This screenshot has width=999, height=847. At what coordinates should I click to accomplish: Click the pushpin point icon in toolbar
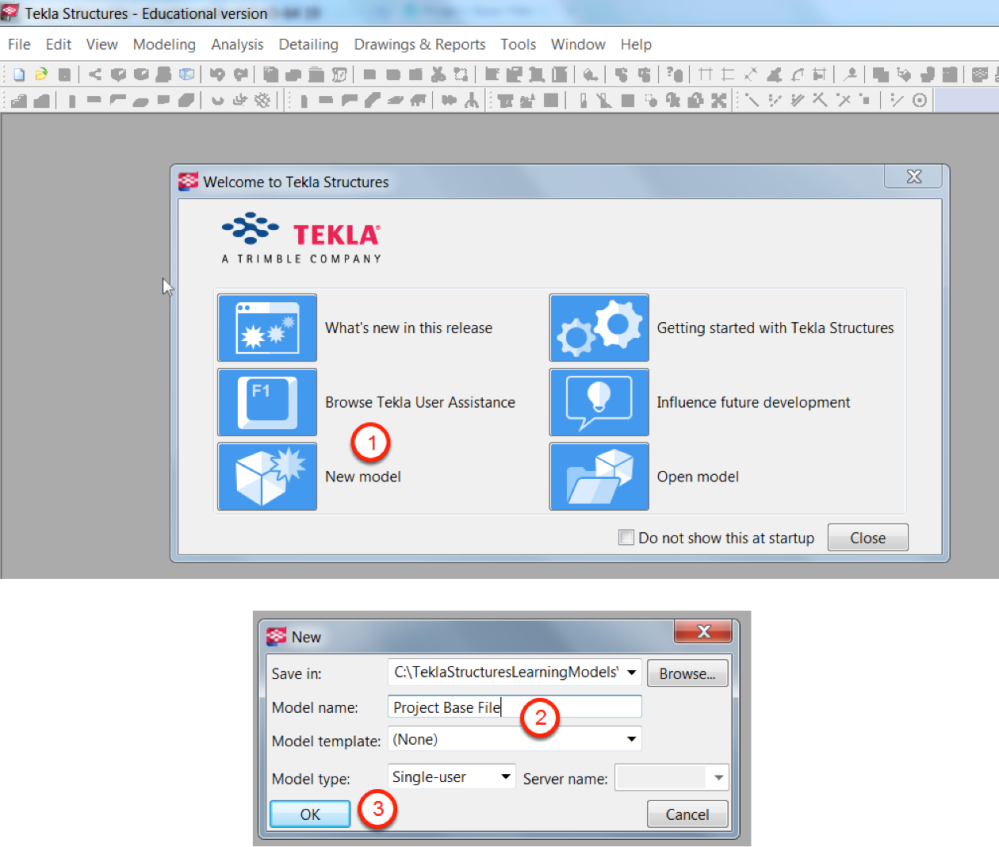click(x=850, y=75)
